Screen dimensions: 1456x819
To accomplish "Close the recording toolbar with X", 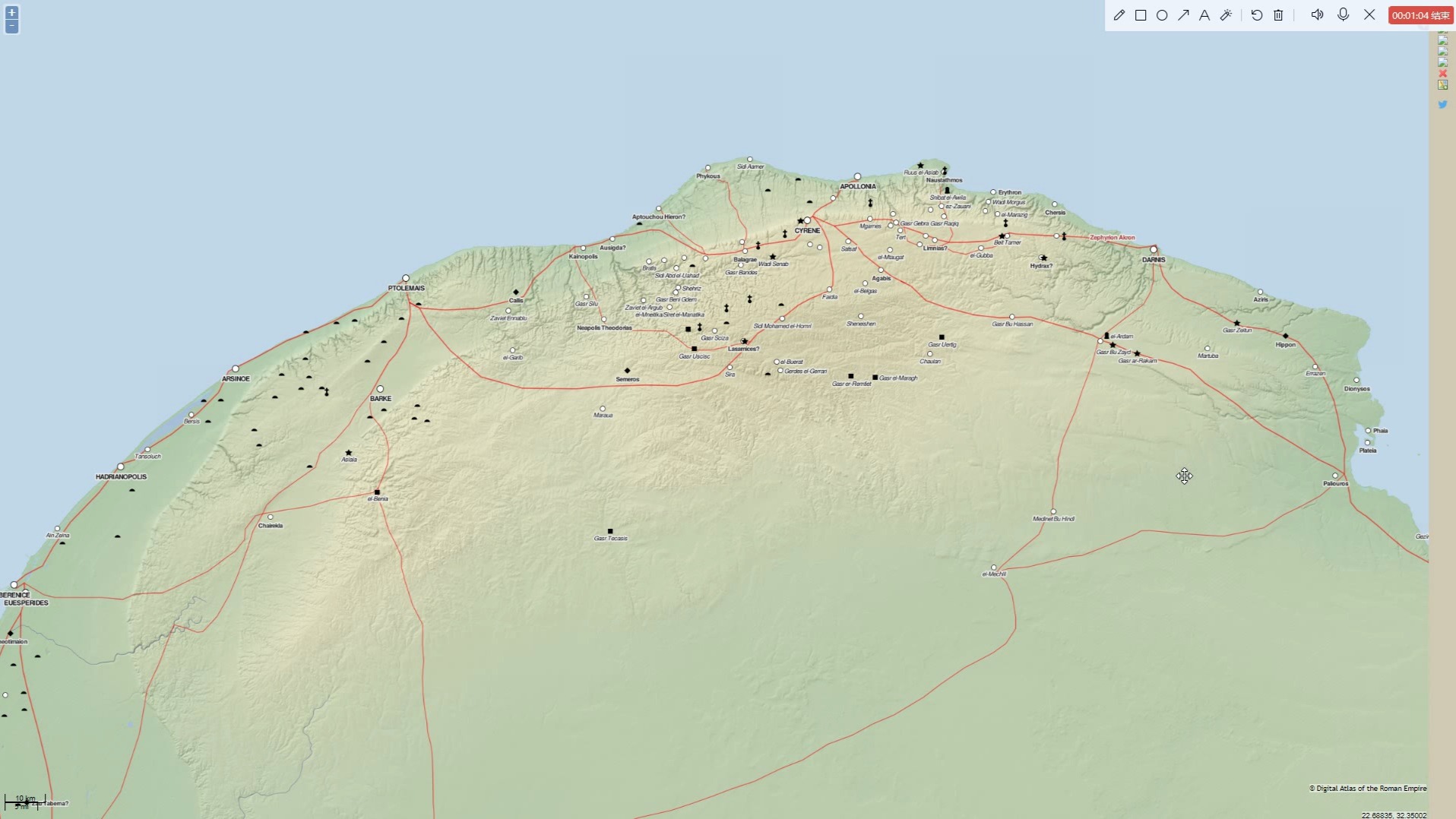I will coord(1369,14).
